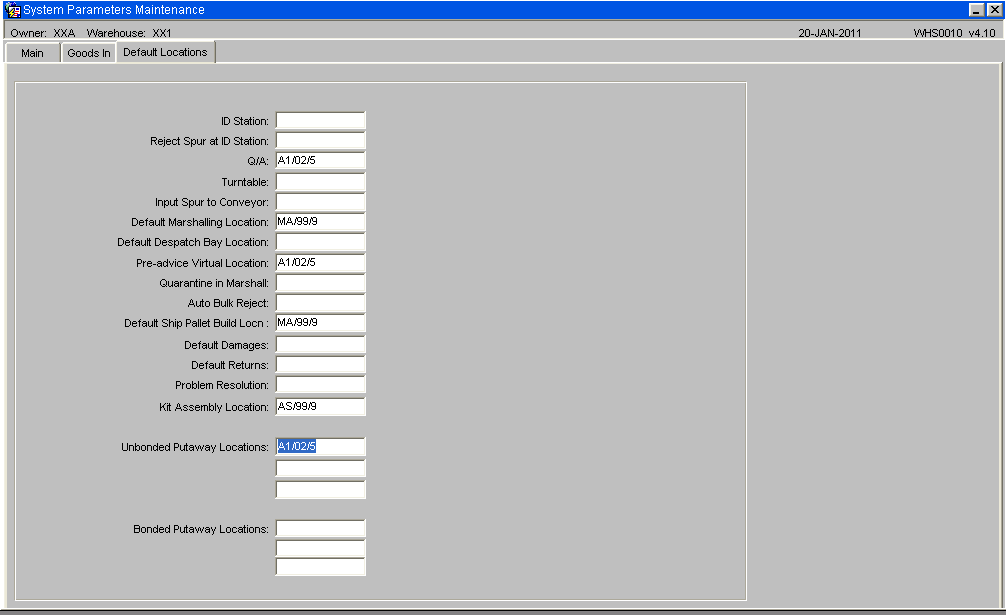Viewport: 1006px width, 615px height.
Task: Click the ID Station input field
Action: [321, 121]
